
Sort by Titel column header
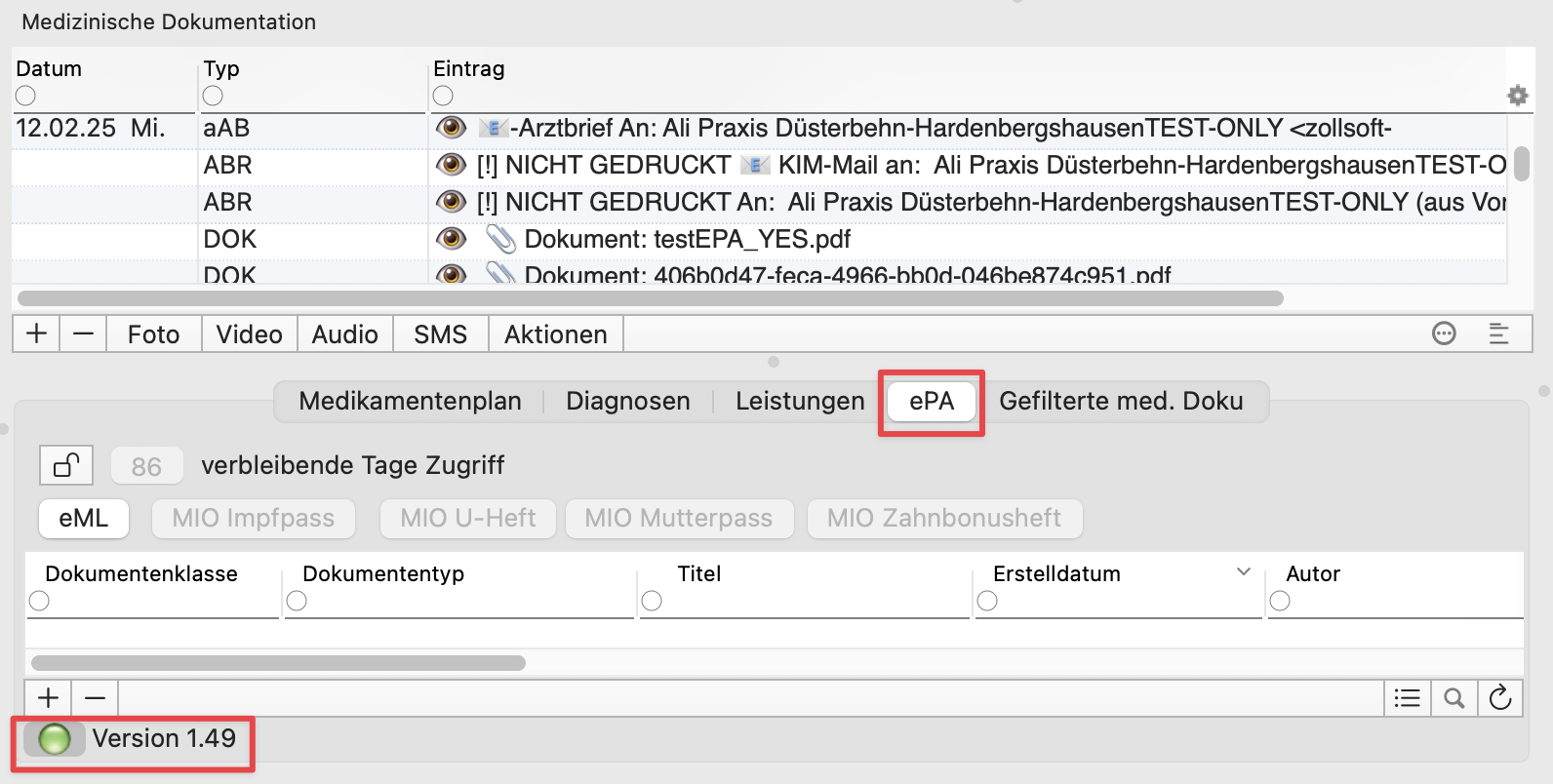(699, 573)
